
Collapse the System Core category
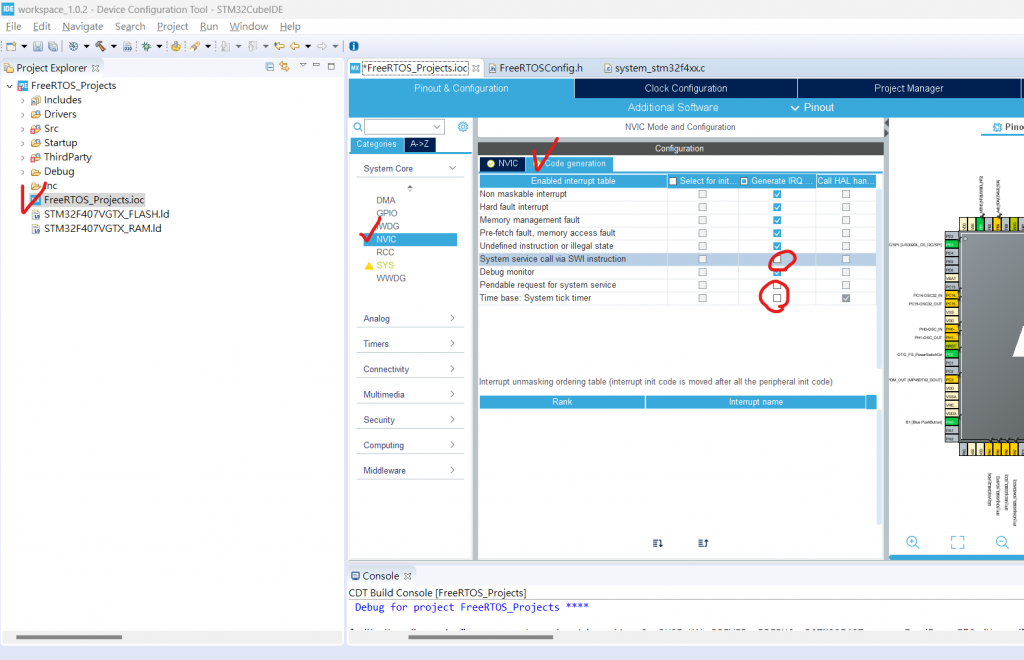point(453,168)
